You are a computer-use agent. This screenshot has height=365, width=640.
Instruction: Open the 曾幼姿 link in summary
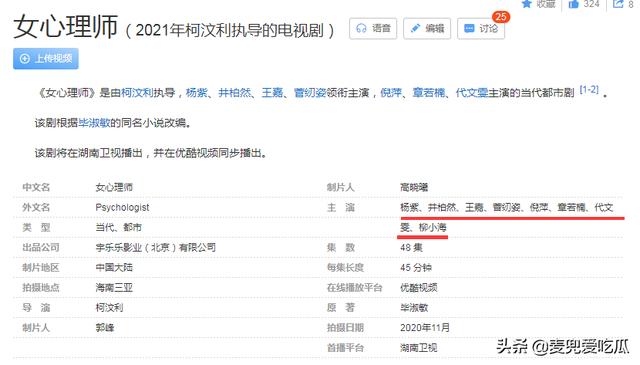(310, 93)
